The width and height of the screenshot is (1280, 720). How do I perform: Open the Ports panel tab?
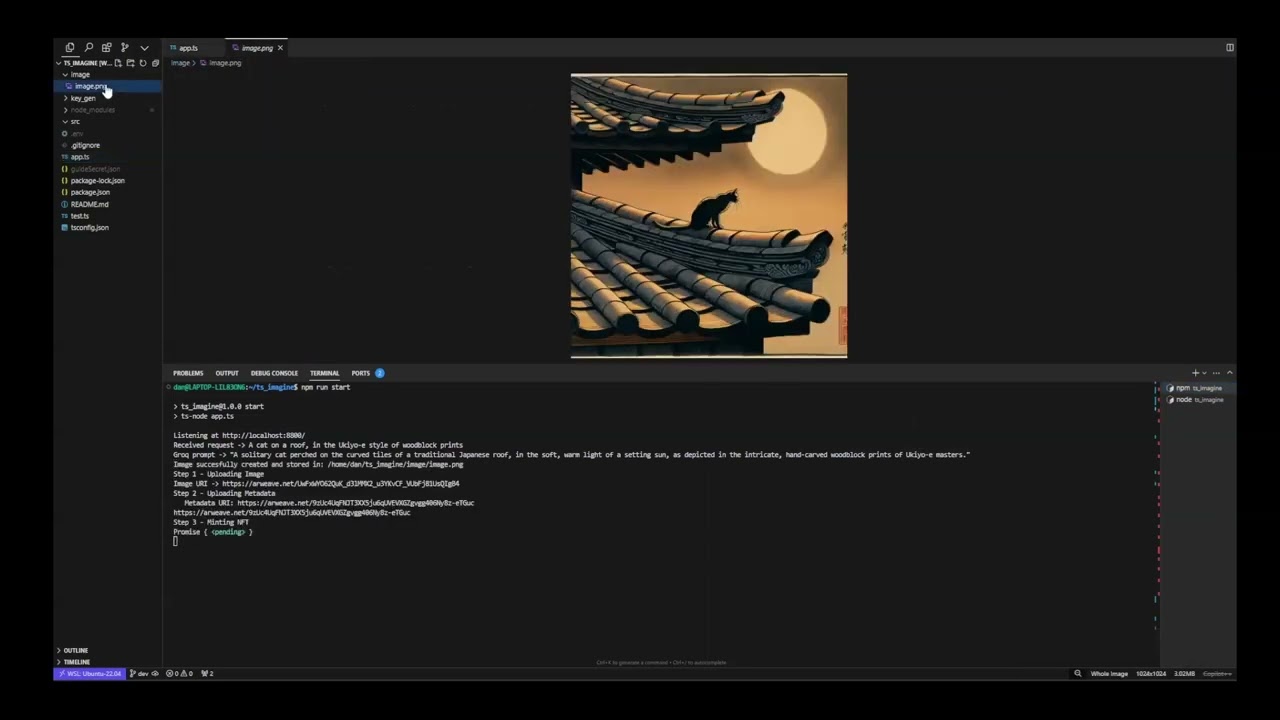coord(361,373)
